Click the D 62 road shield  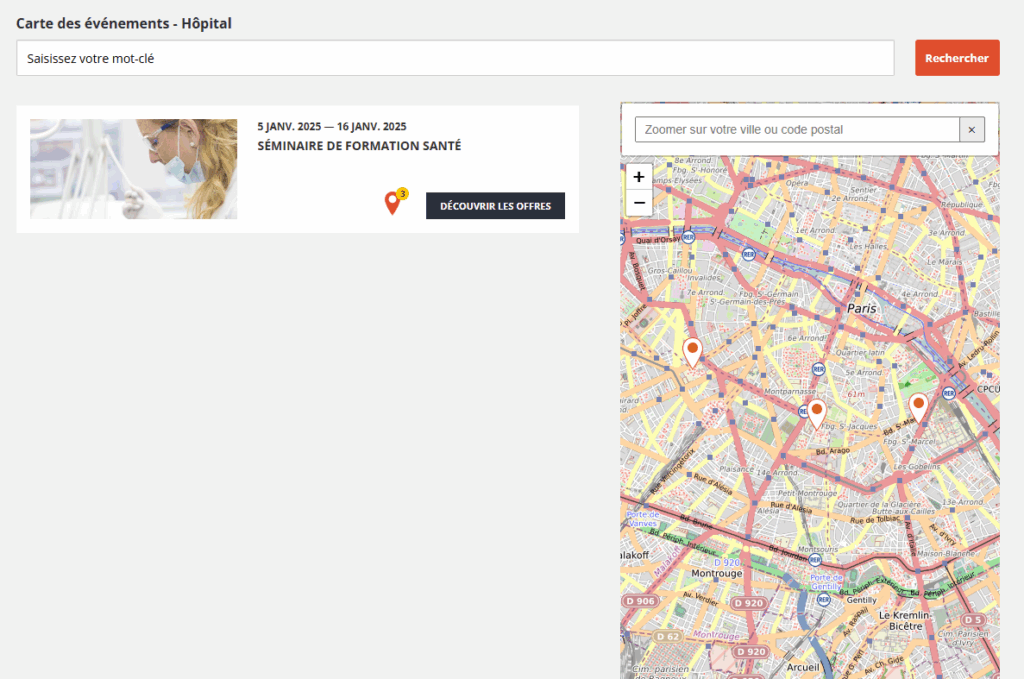tap(668, 636)
